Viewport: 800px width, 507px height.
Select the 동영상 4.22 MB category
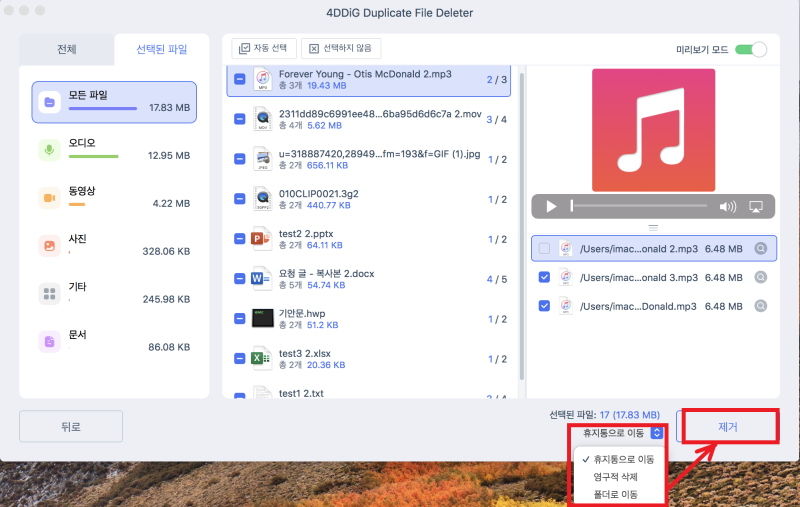coord(114,198)
